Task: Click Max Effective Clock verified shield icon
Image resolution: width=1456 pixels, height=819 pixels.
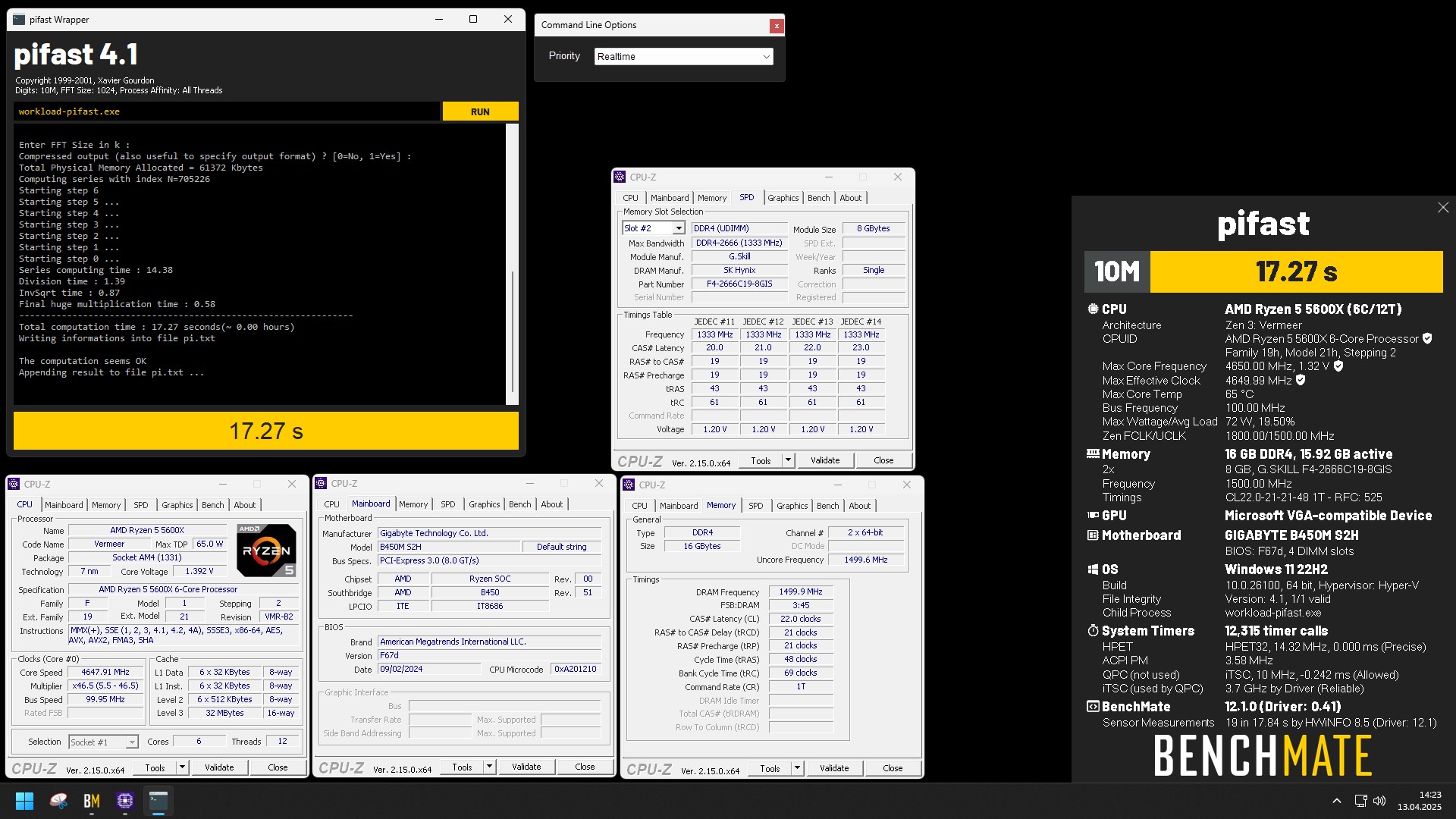Action: click(1301, 381)
